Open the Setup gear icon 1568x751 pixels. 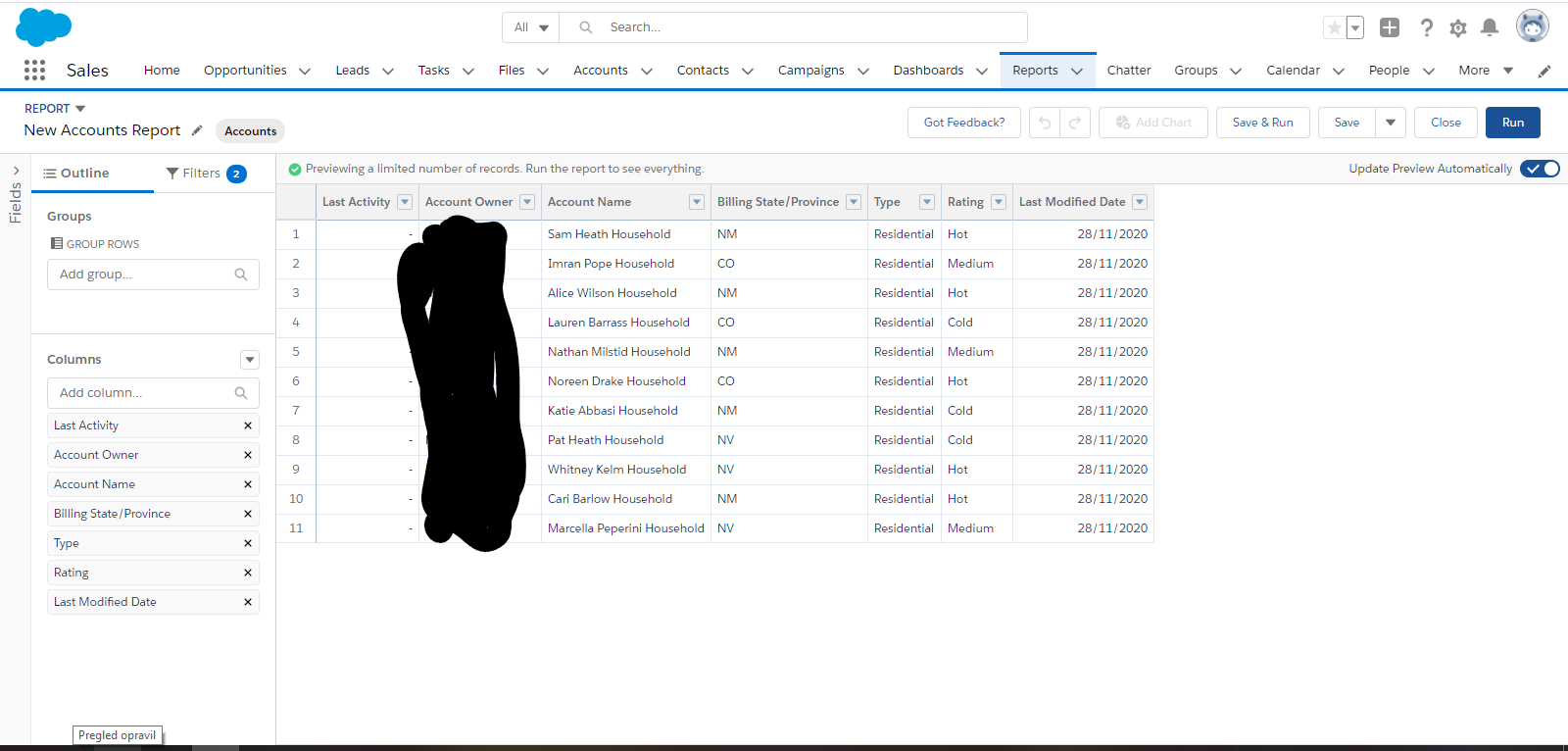click(1458, 27)
